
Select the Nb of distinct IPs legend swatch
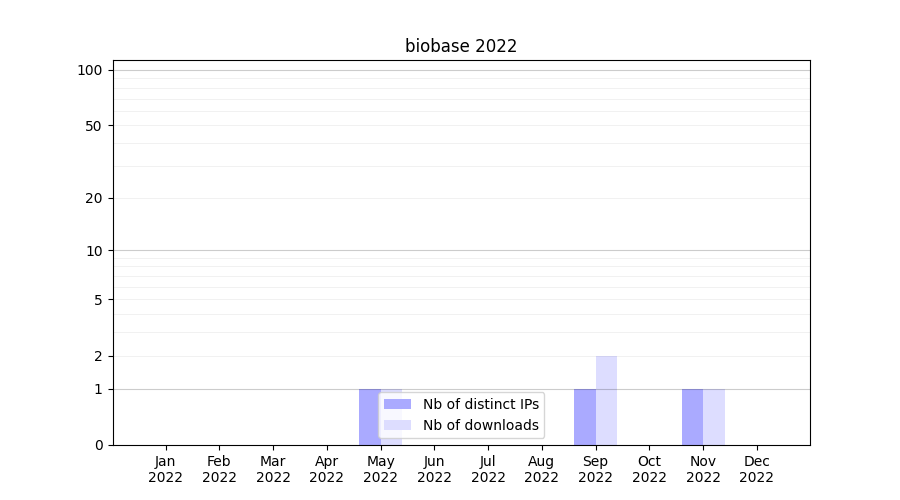click(397, 404)
